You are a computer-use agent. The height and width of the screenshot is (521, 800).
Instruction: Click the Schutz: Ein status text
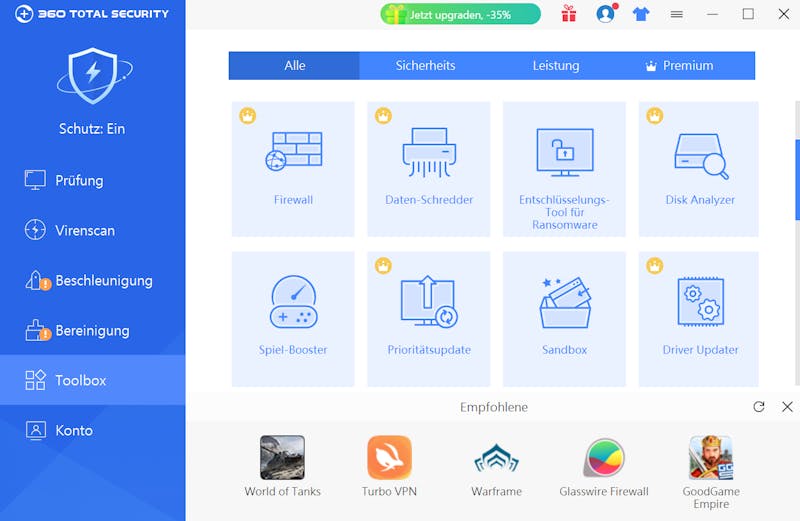pyautogui.click(x=92, y=129)
